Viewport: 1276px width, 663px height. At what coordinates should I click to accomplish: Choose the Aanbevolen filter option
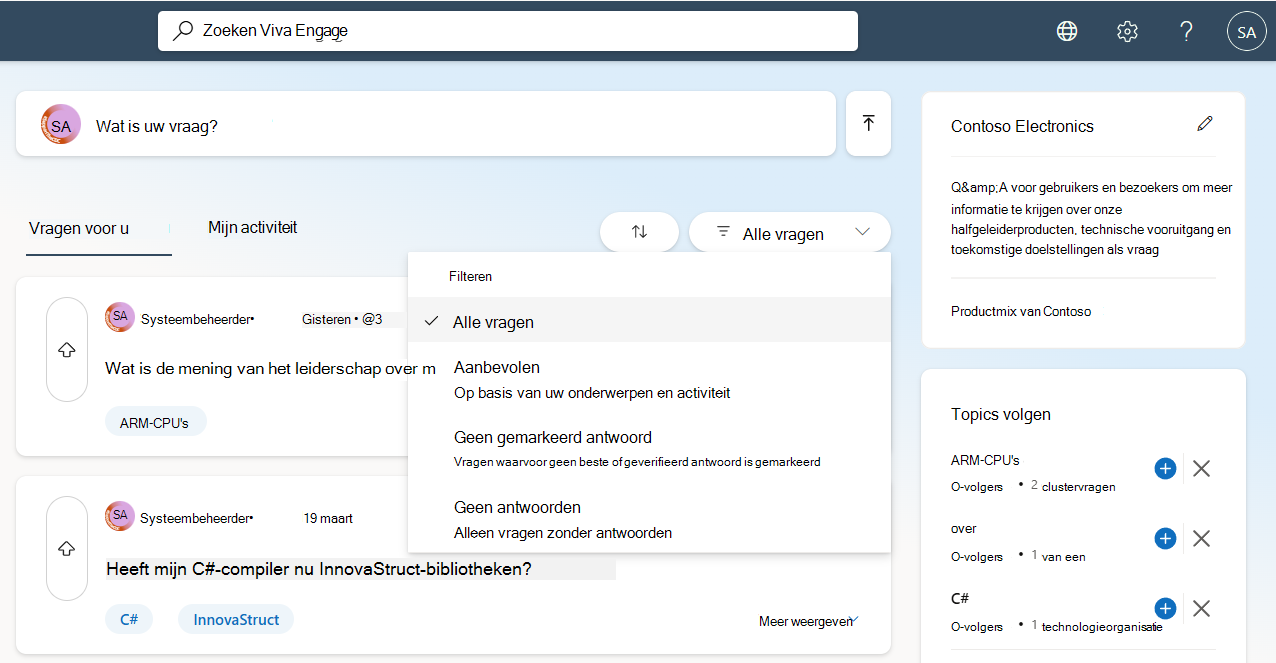649,380
